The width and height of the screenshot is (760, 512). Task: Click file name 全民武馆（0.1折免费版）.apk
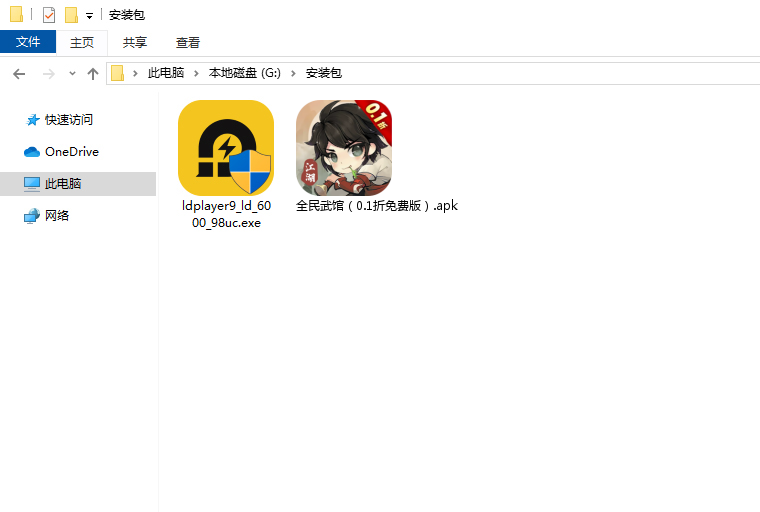377,206
